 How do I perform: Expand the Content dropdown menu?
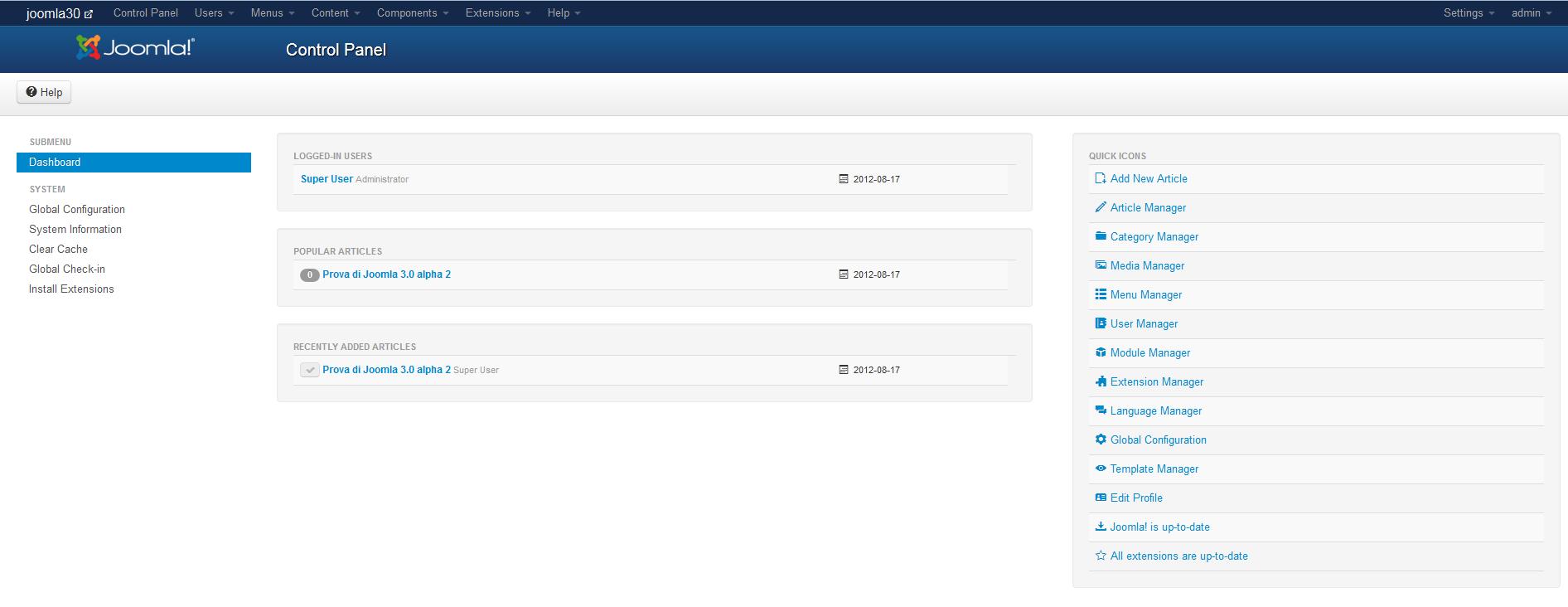[x=336, y=13]
